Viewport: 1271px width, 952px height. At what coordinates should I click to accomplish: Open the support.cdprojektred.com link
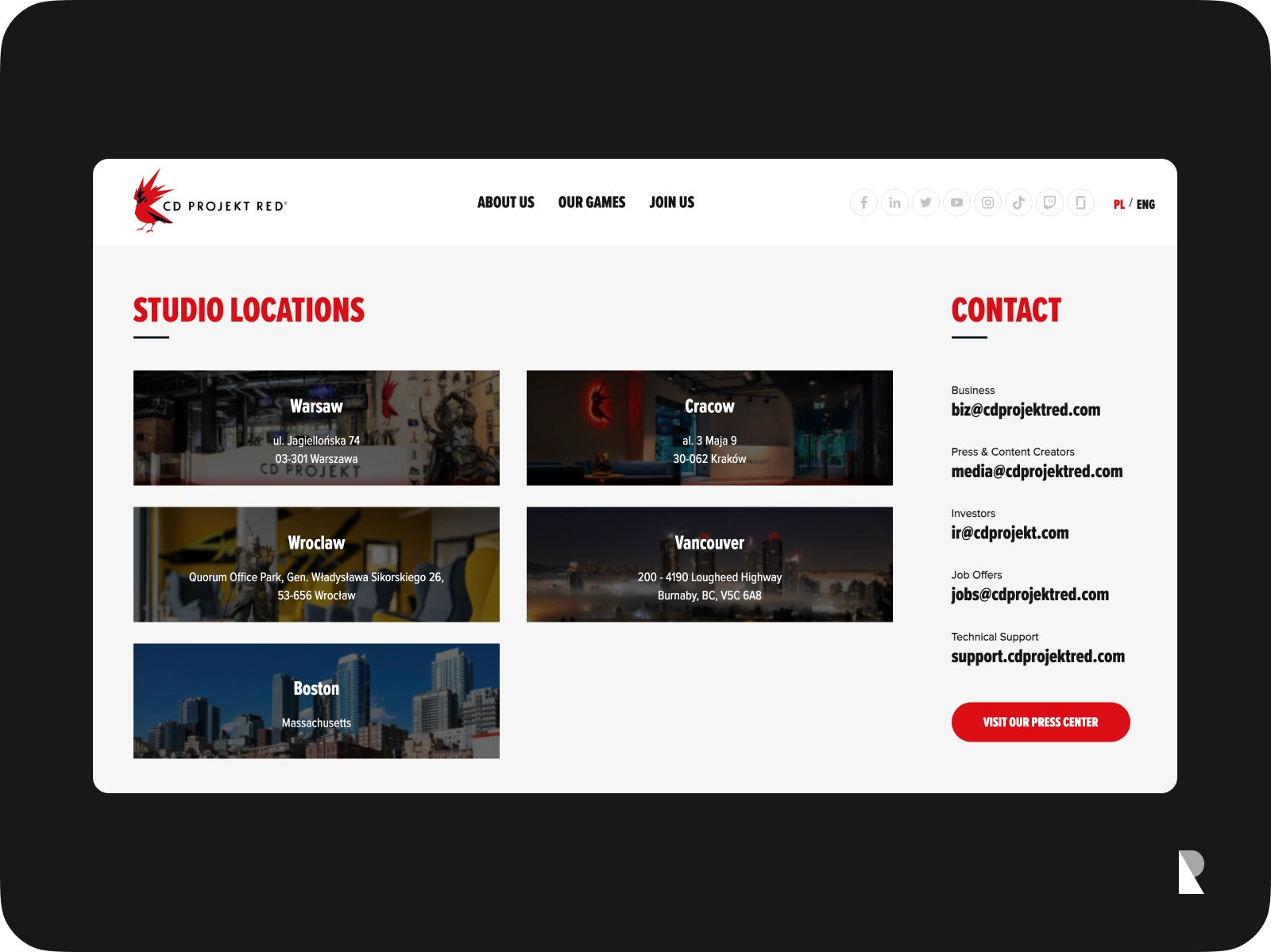[1037, 657]
